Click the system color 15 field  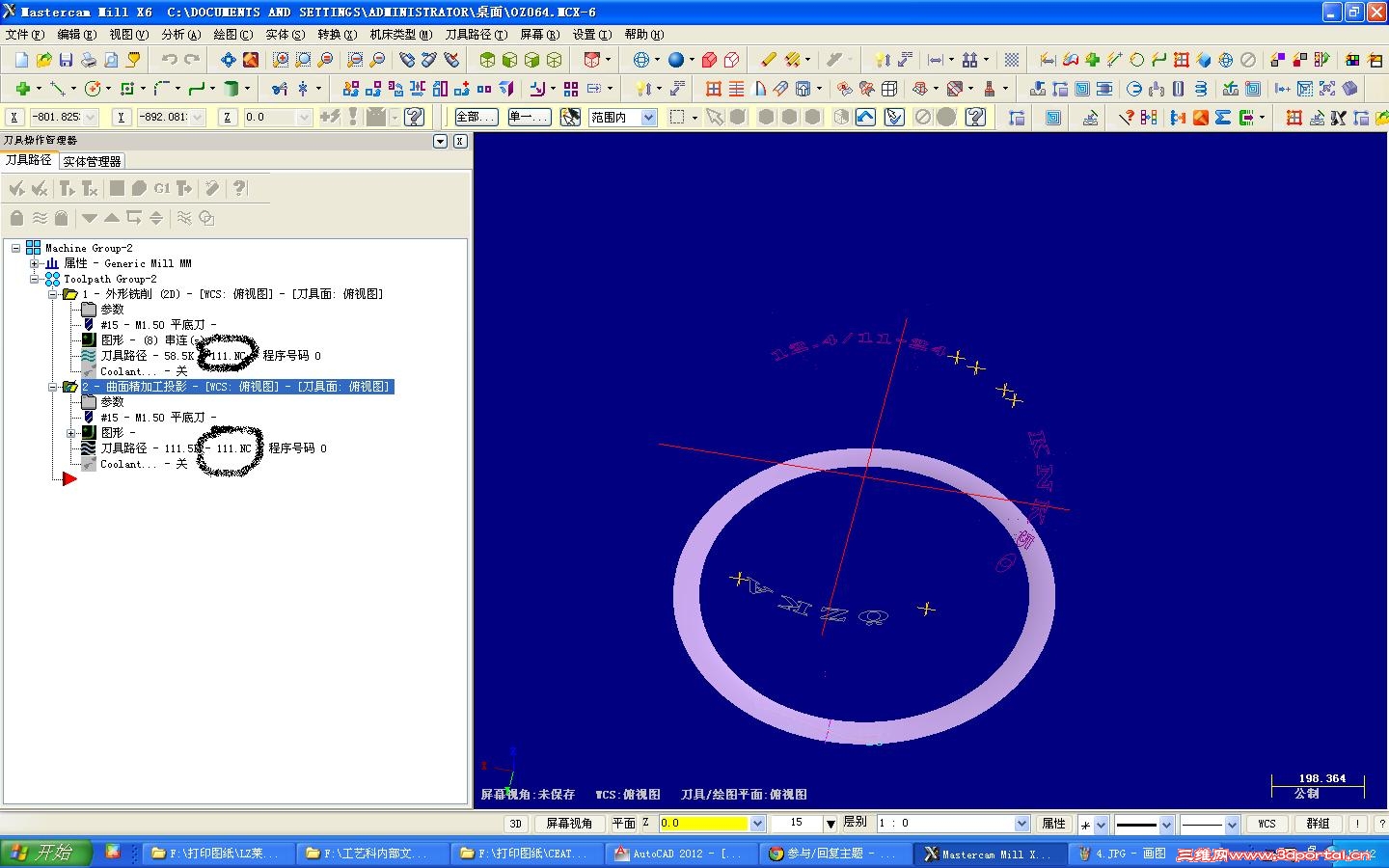click(x=796, y=824)
